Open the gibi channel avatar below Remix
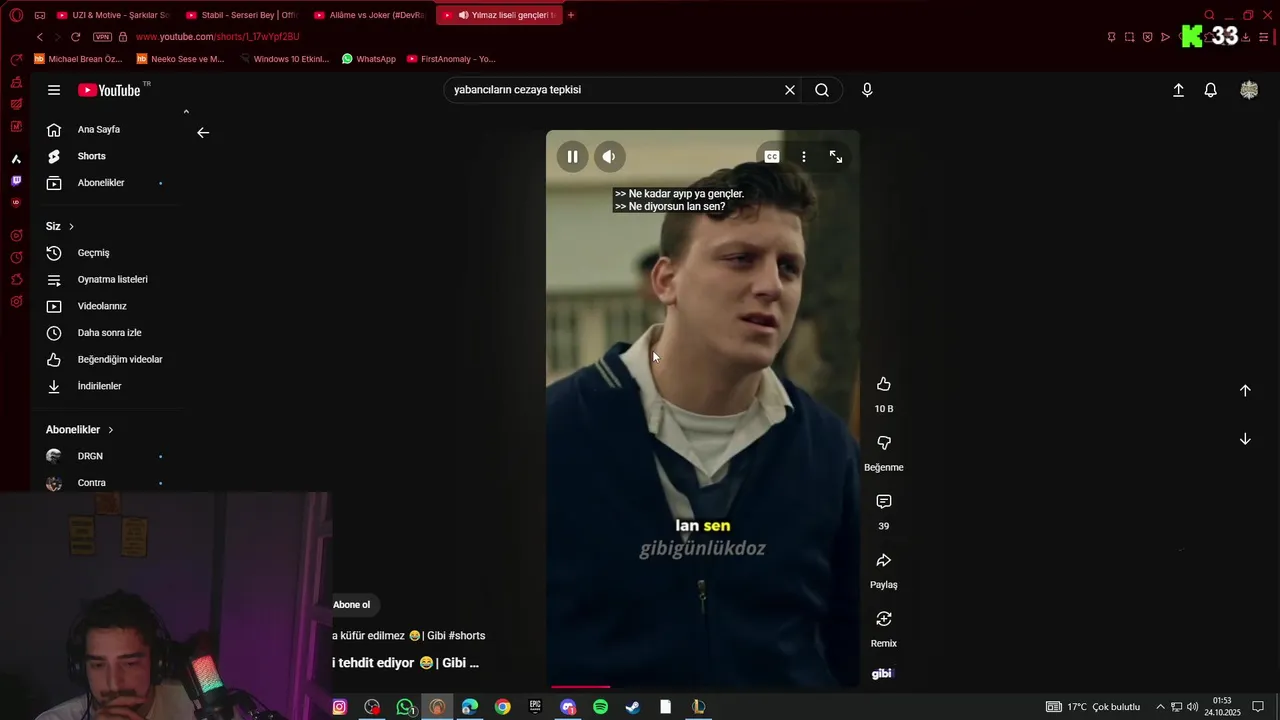The width and height of the screenshot is (1280, 720). (882, 674)
